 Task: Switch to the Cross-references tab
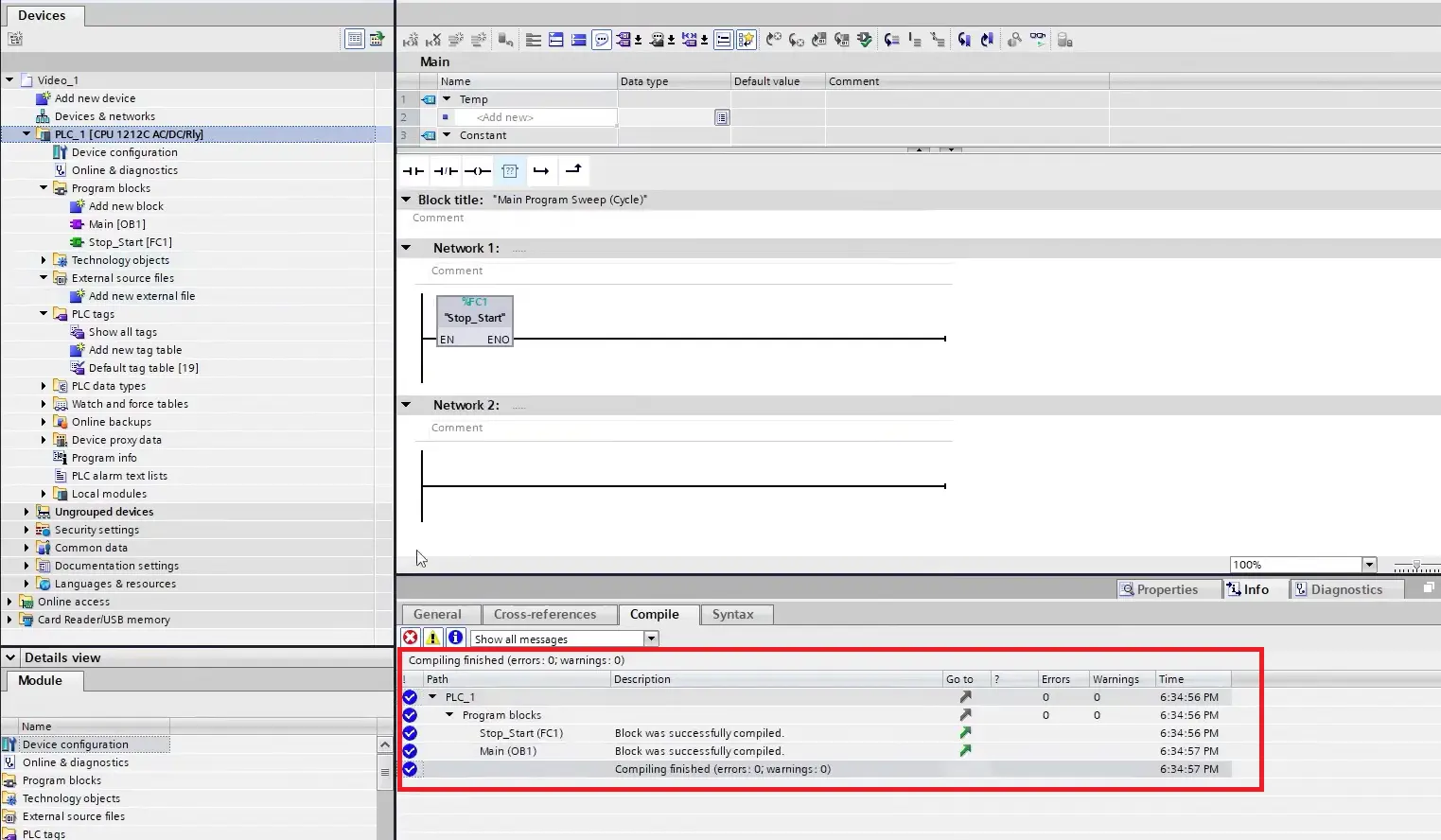coord(549,614)
